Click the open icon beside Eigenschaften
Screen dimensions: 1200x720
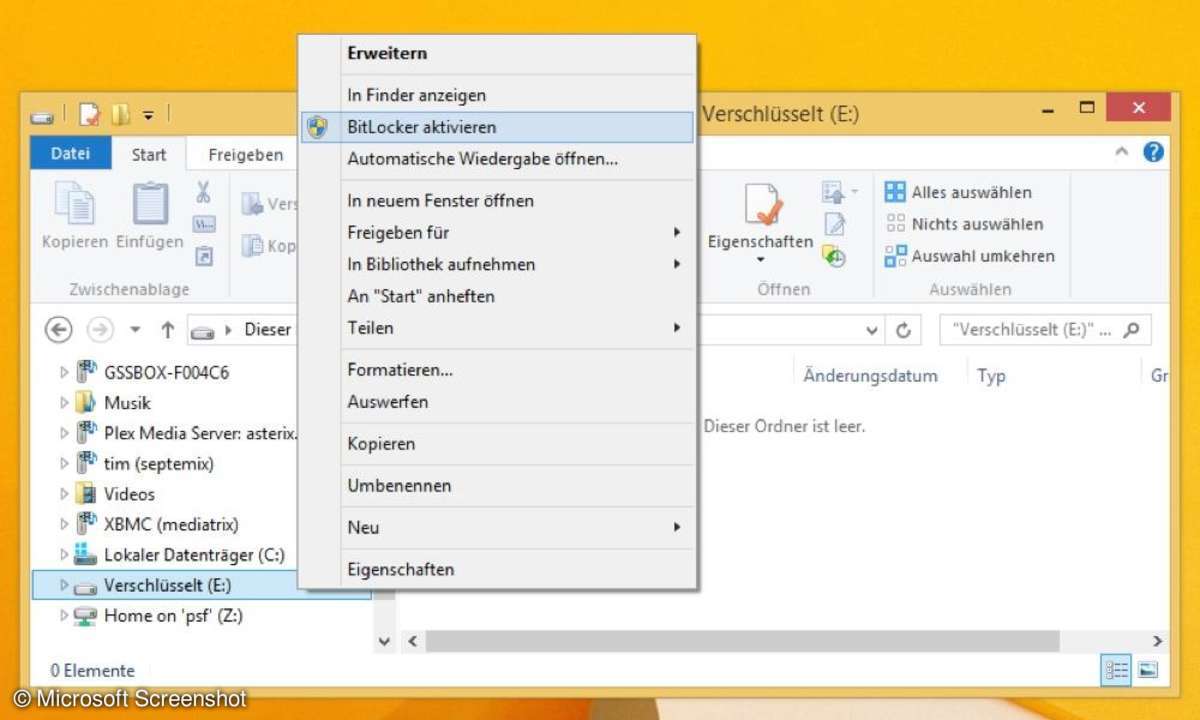pos(833,191)
